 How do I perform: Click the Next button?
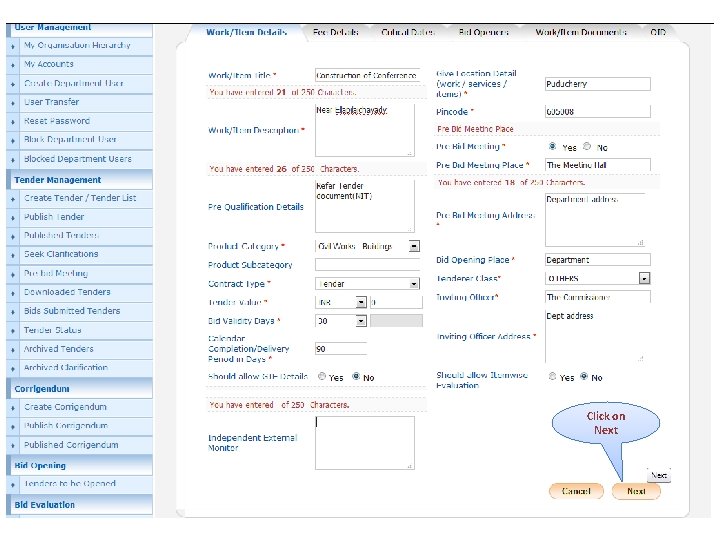click(x=636, y=491)
